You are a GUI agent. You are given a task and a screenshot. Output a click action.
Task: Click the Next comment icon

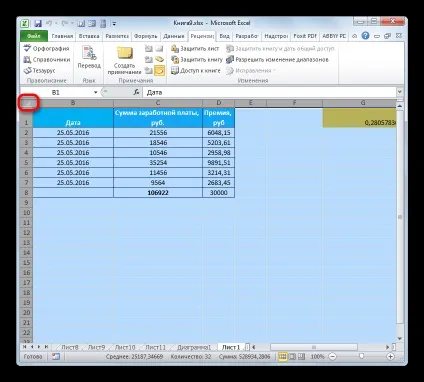149,71
